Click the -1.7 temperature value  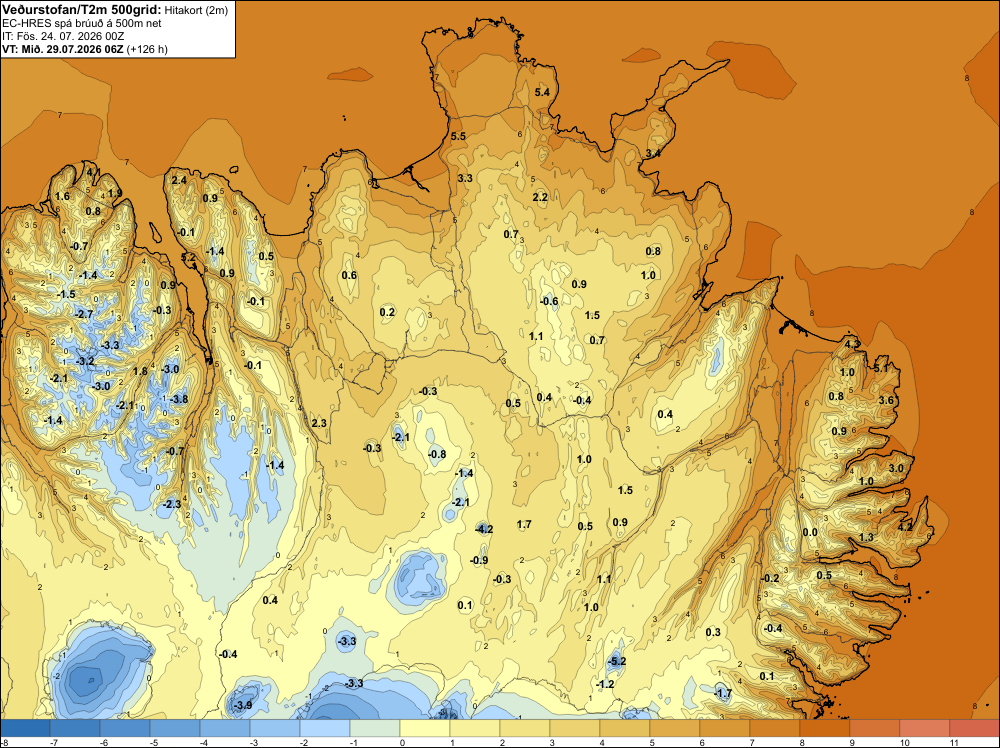pos(723,693)
